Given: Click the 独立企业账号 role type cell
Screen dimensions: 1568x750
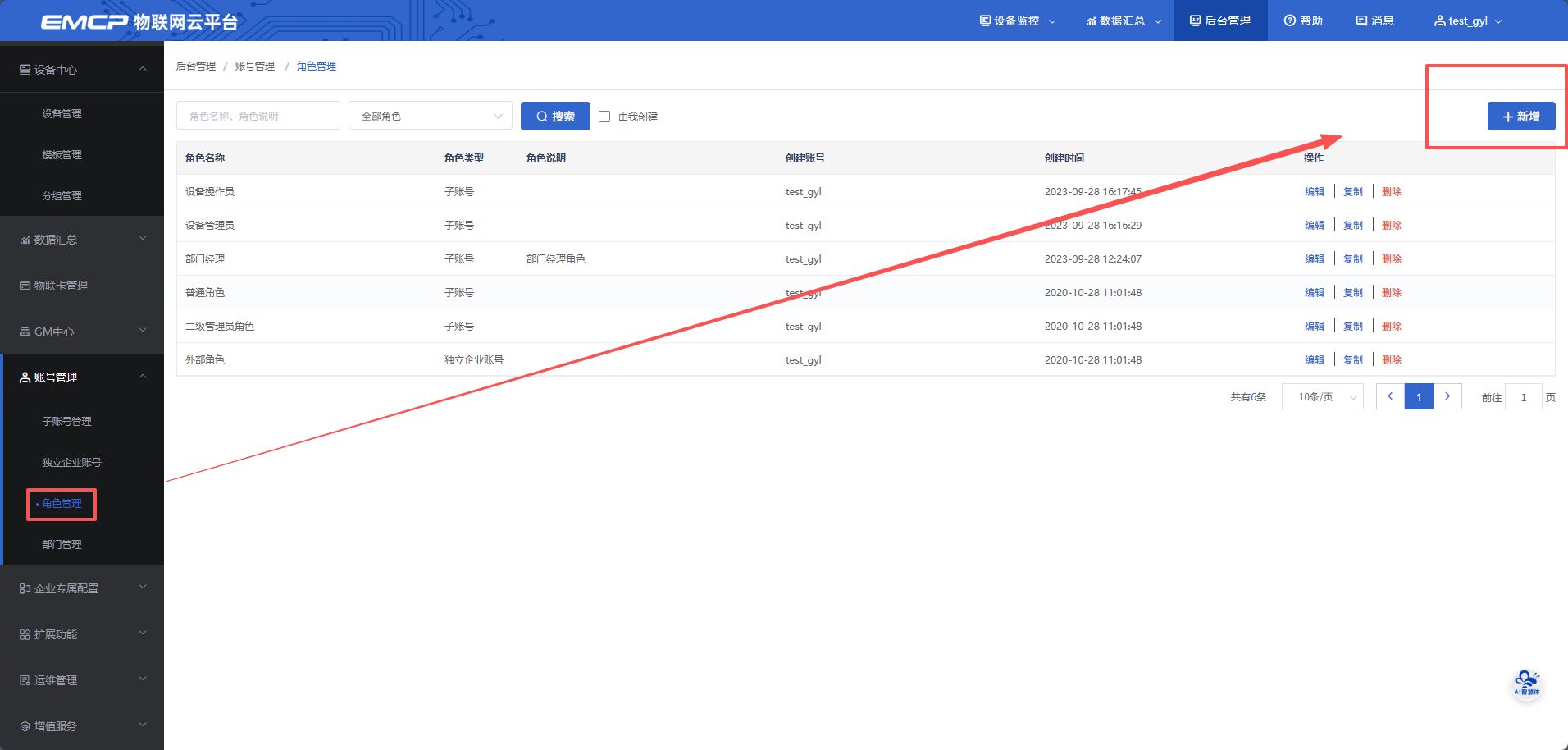Looking at the screenshot, I should coord(474,360).
